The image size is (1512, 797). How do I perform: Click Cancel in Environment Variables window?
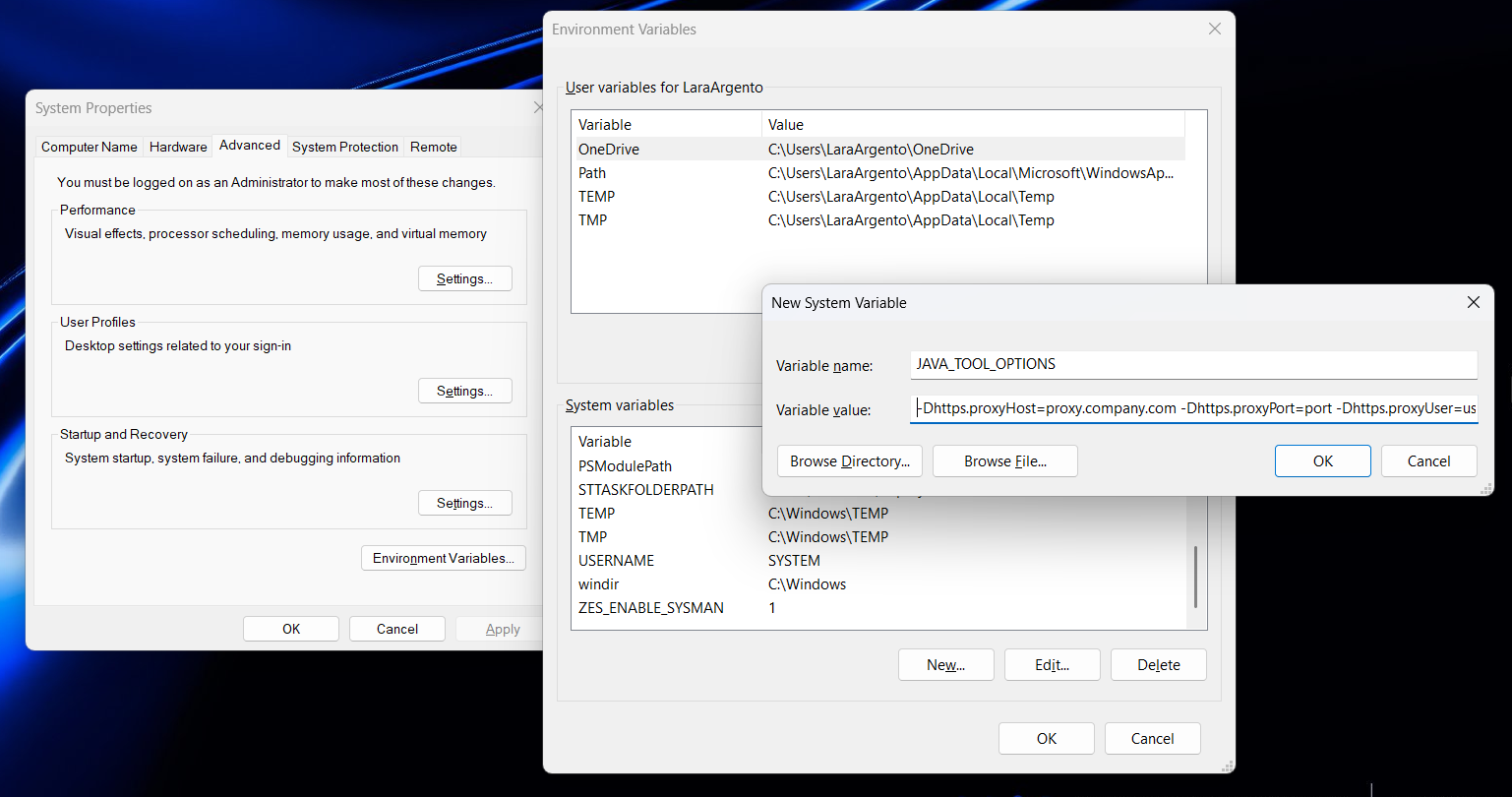coord(1152,738)
